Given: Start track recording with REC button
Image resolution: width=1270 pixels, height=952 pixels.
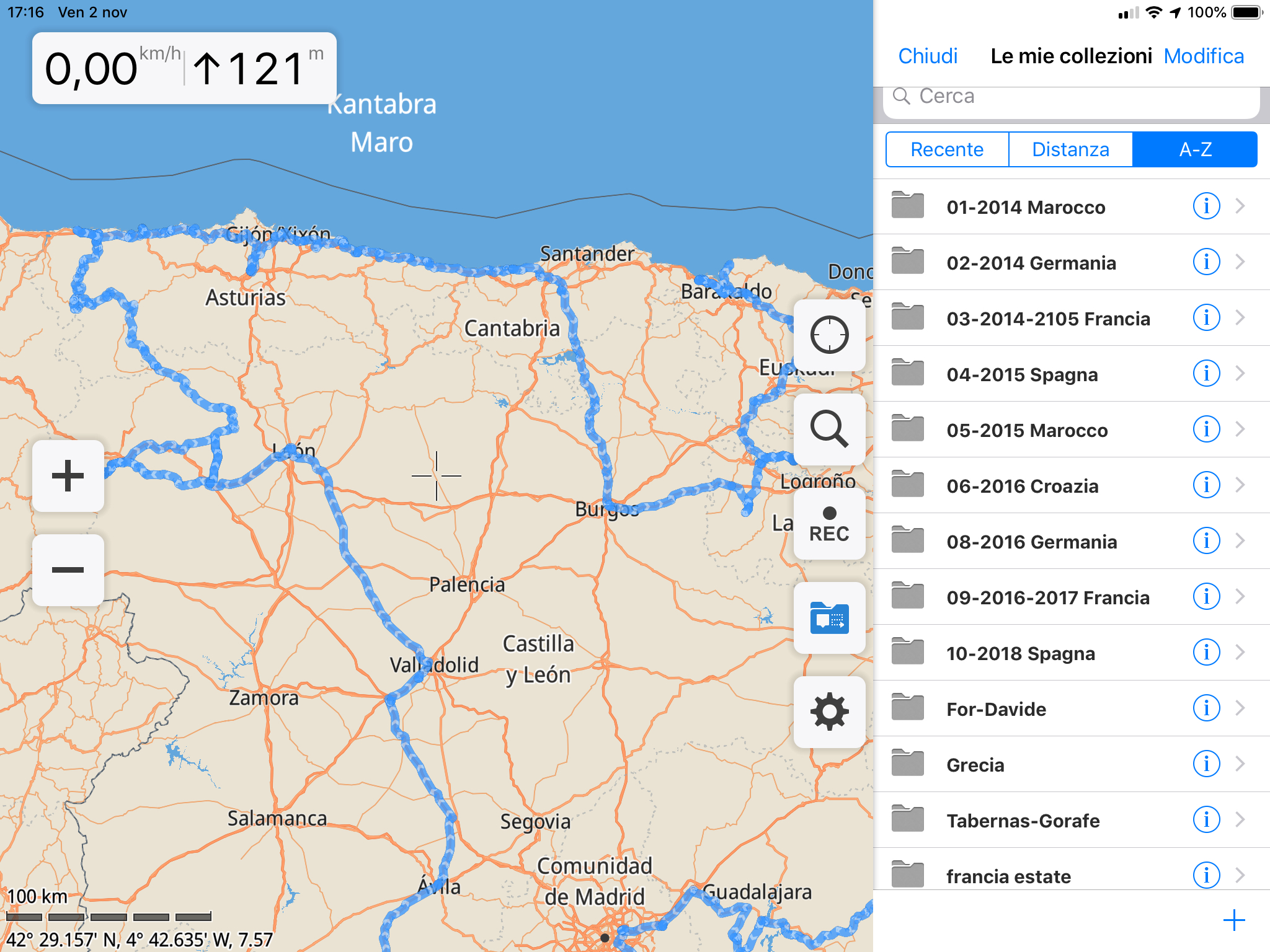Looking at the screenshot, I should tap(829, 524).
